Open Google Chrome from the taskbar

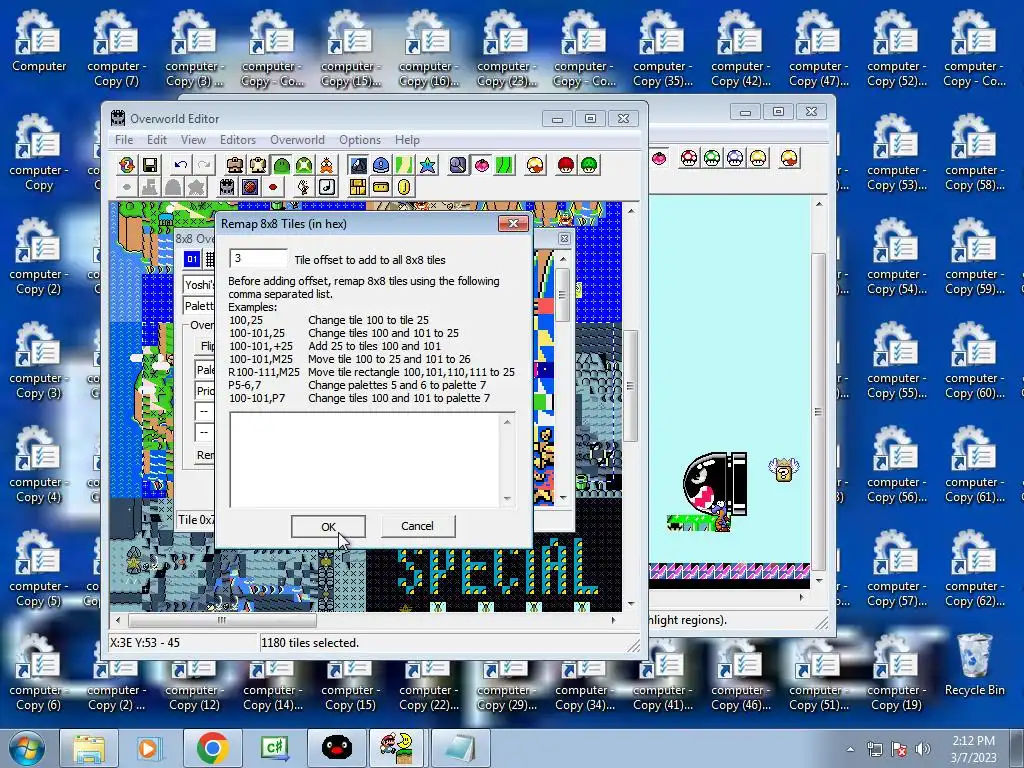point(212,748)
